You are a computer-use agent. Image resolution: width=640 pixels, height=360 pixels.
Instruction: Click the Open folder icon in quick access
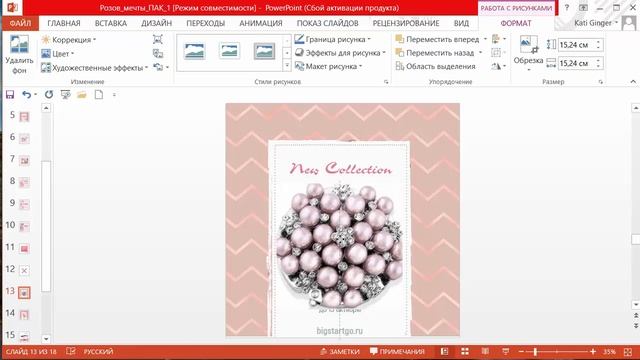click(82, 95)
